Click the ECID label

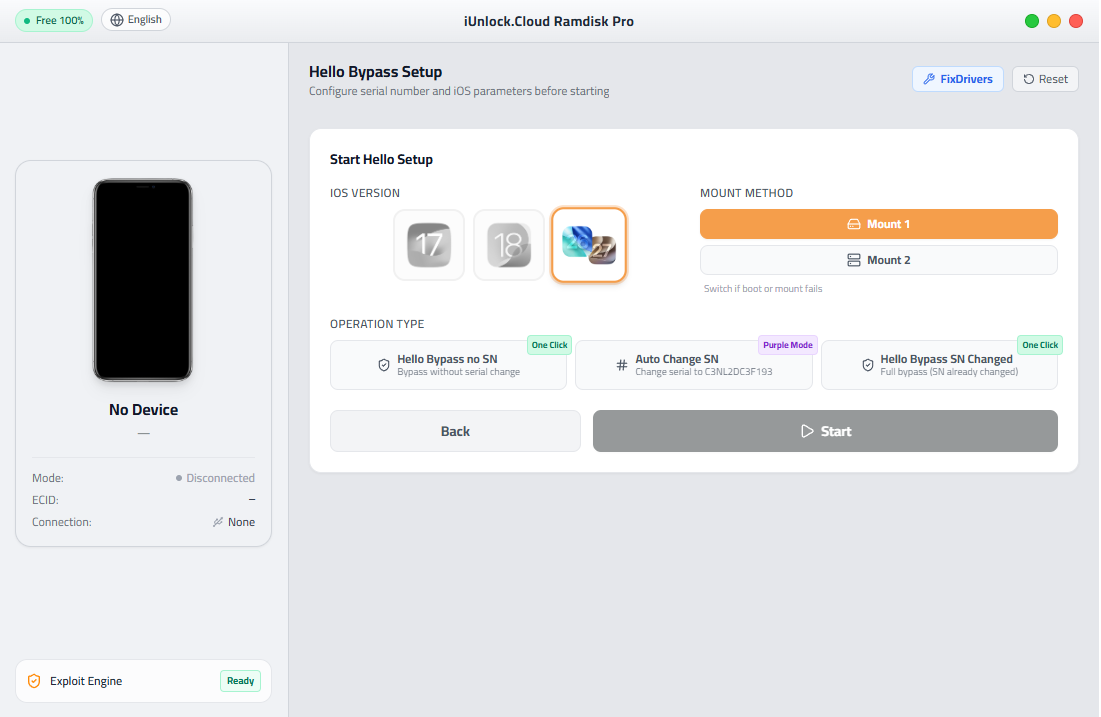[x=45, y=500]
